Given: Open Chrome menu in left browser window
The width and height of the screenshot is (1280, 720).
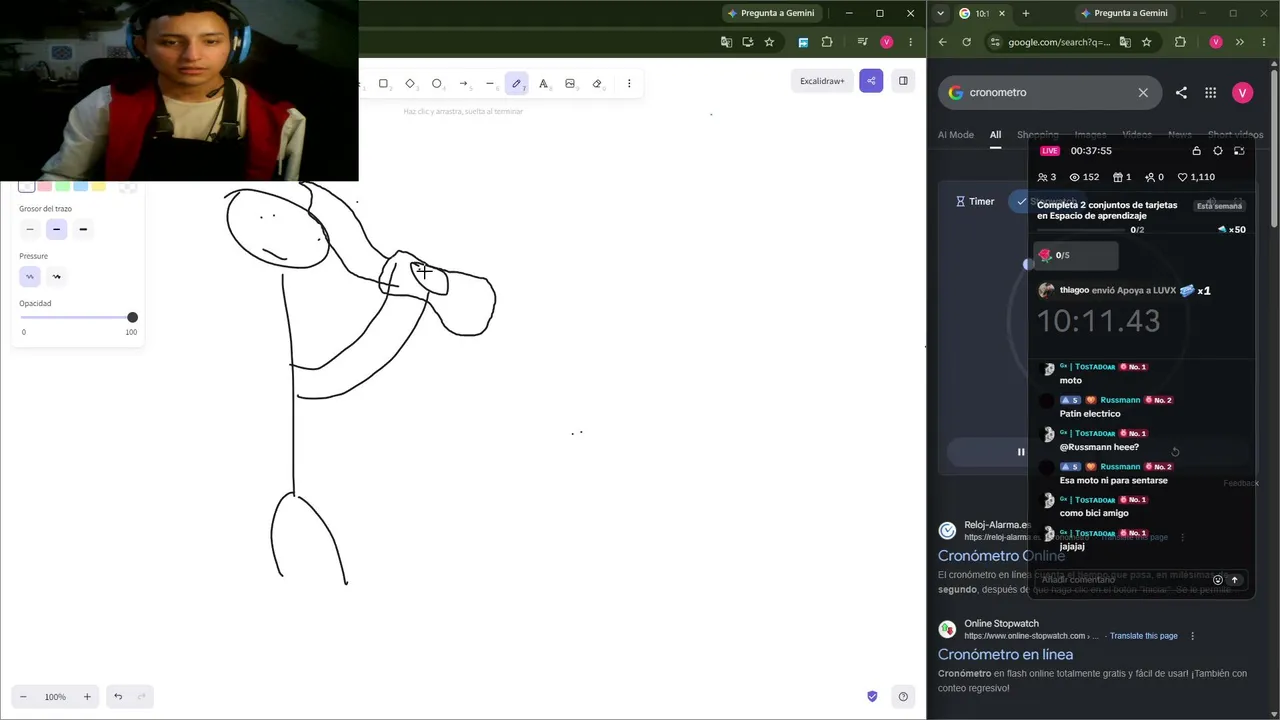Looking at the screenshot, I should point(910,42).
